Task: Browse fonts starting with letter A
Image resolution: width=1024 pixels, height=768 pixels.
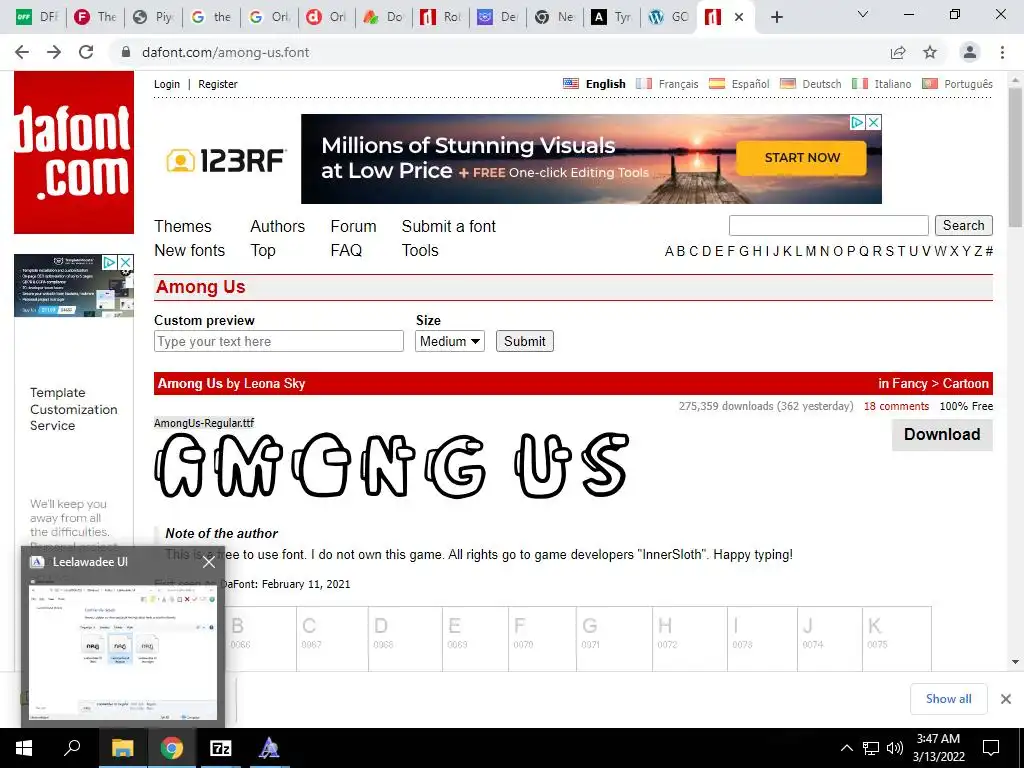Action: tap(669, 251)
